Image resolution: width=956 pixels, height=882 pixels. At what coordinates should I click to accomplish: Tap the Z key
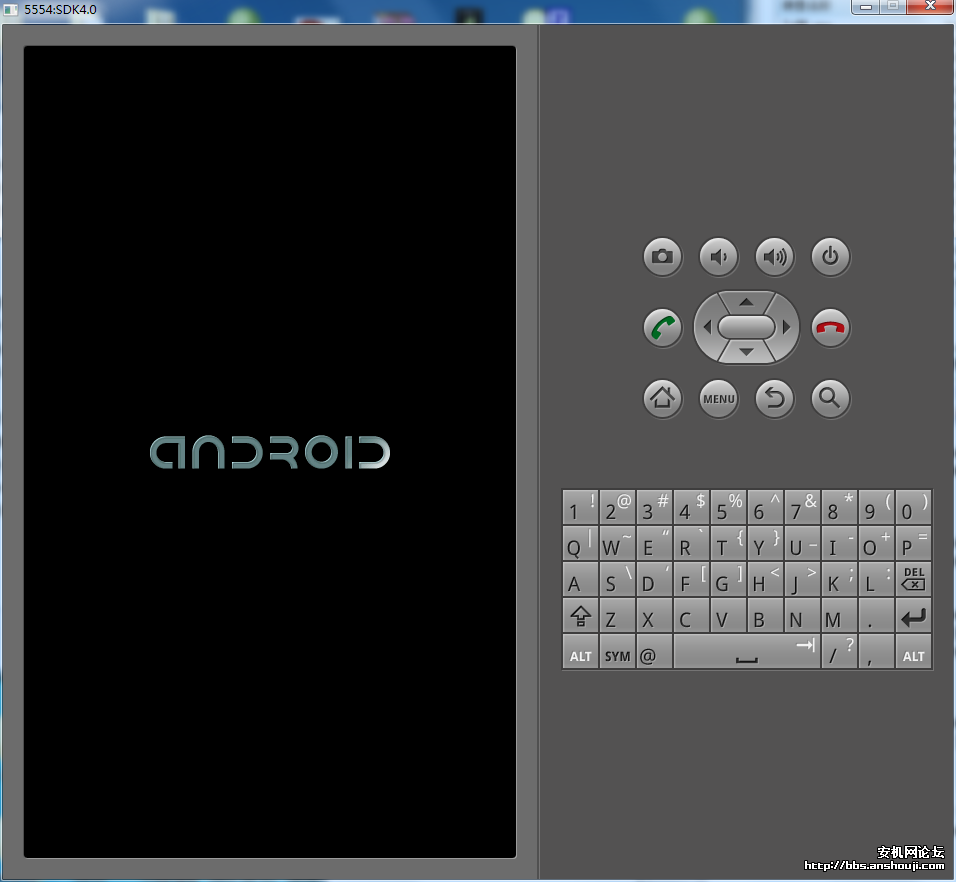[x=618, y=616]
